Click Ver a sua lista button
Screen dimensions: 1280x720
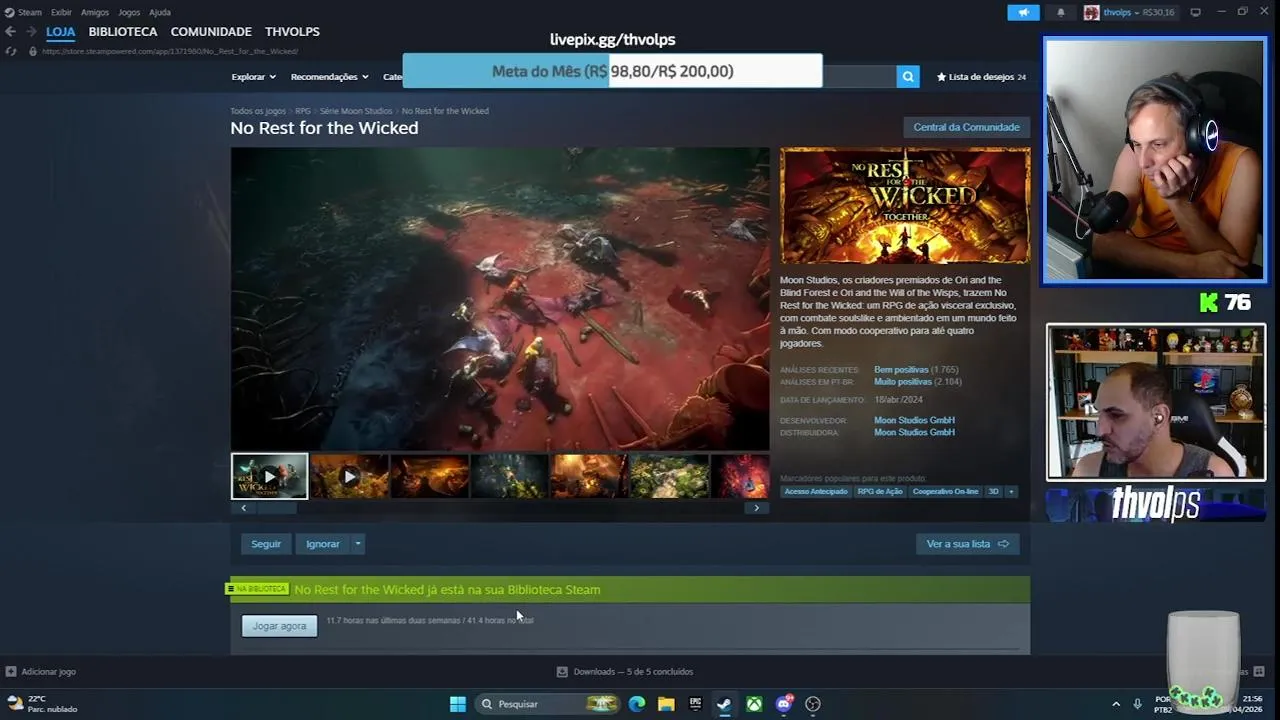coord(967,544)
